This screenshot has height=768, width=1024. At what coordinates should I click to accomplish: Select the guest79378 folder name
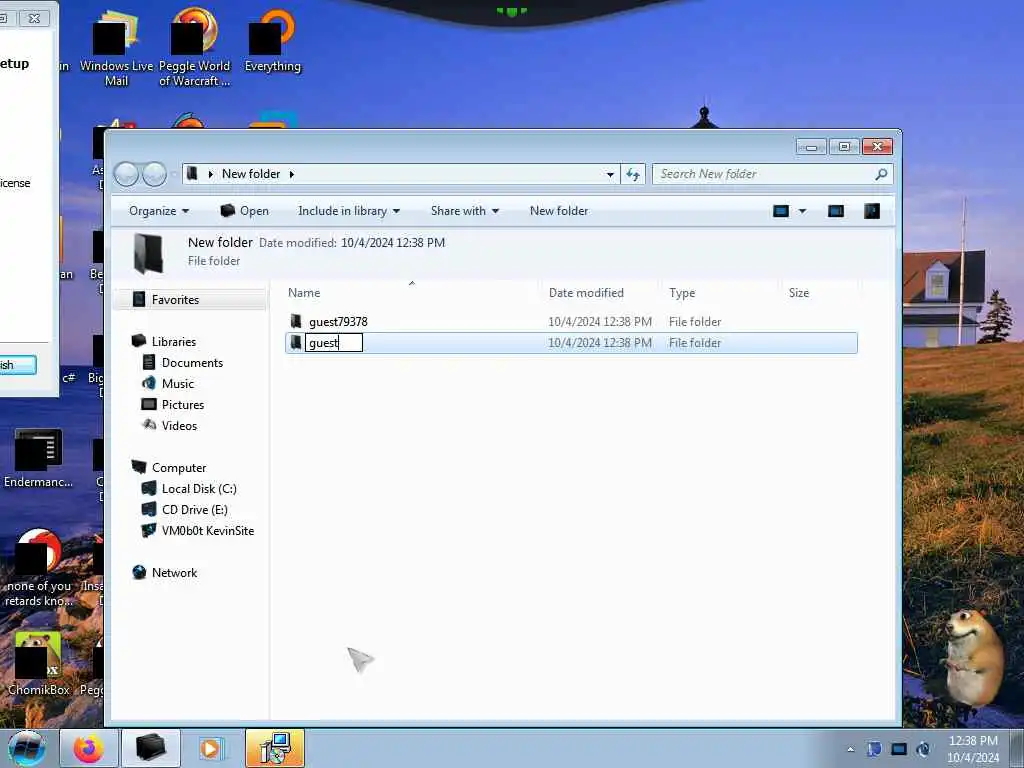tap(338, 321)
